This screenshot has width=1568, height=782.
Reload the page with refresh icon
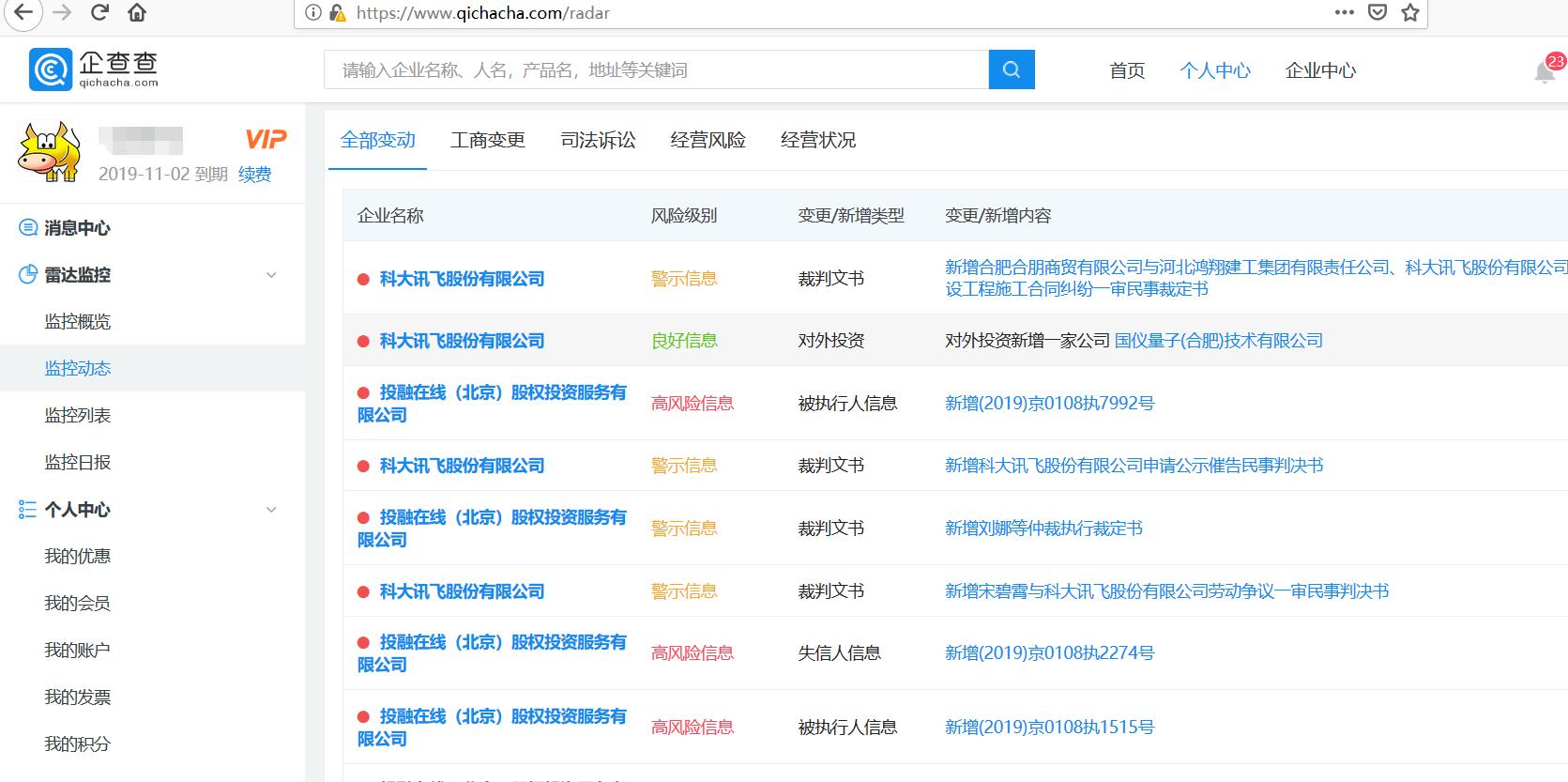pyautogui.click(x=99, y=13)
